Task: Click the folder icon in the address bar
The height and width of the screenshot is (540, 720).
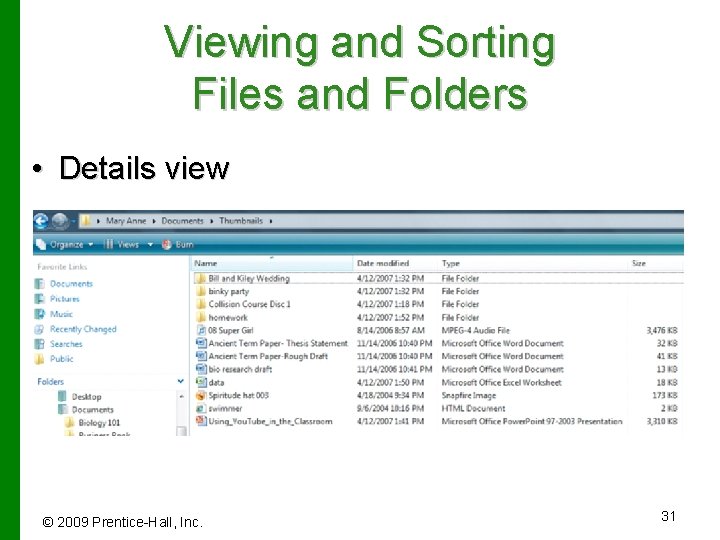Action: point(85,221)
